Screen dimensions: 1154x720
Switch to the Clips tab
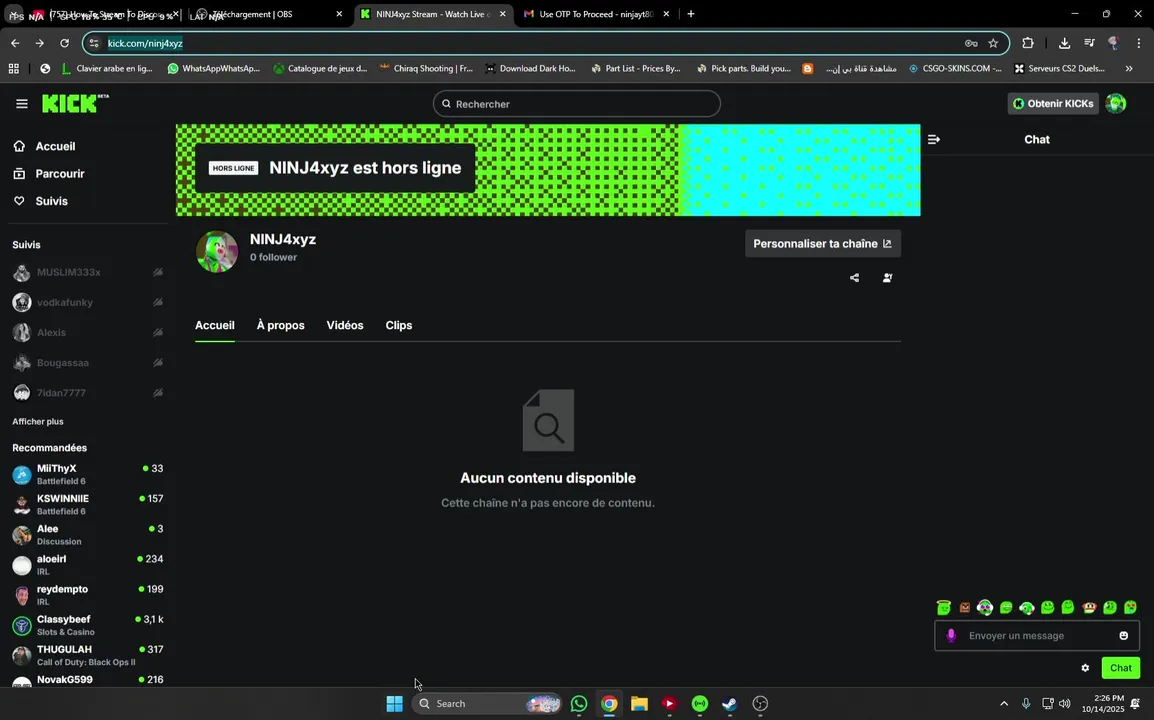399,325
